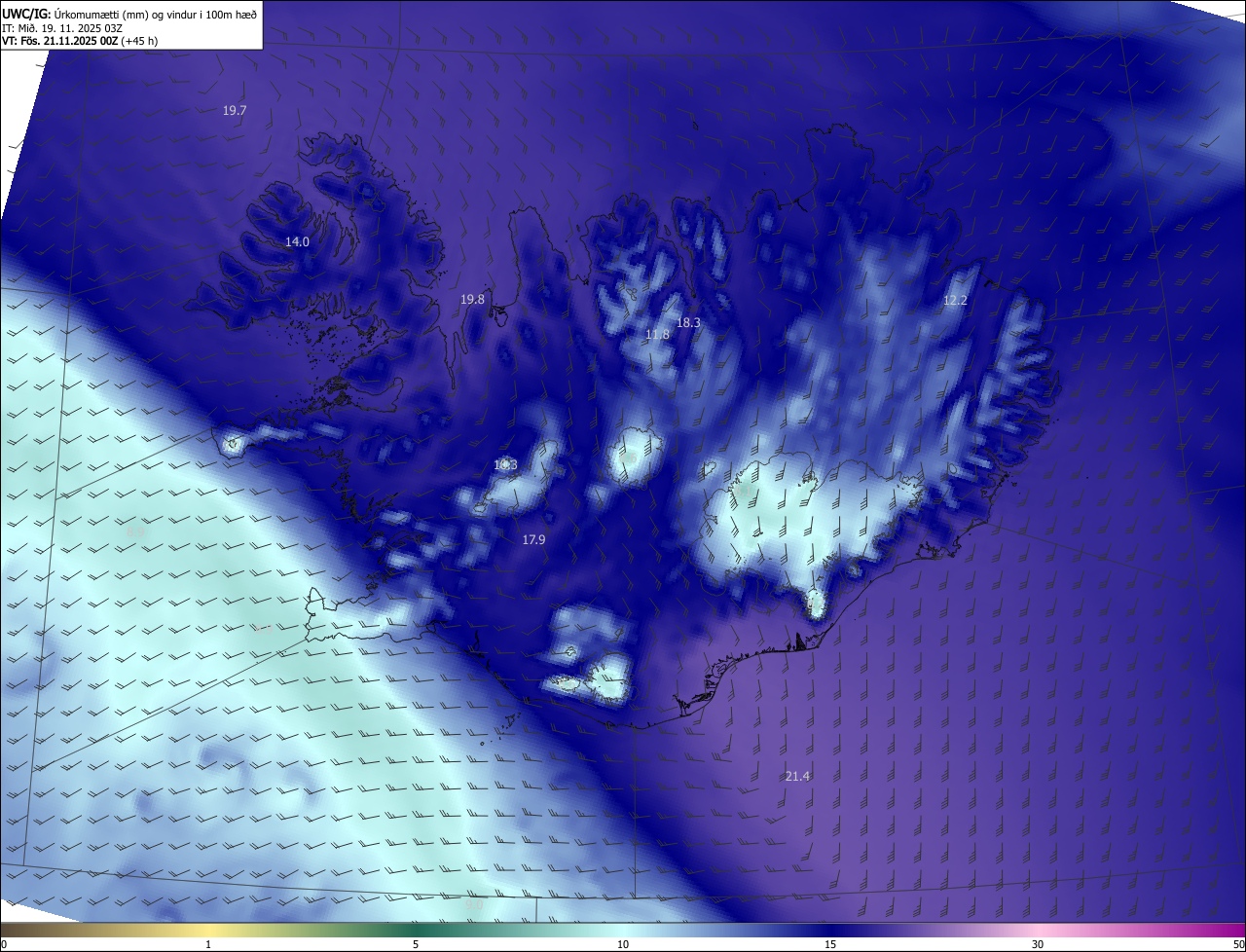Screen dimensions: 1246x952
Task: Click the legend tick label 0
Action: click(x=4, y=944)
